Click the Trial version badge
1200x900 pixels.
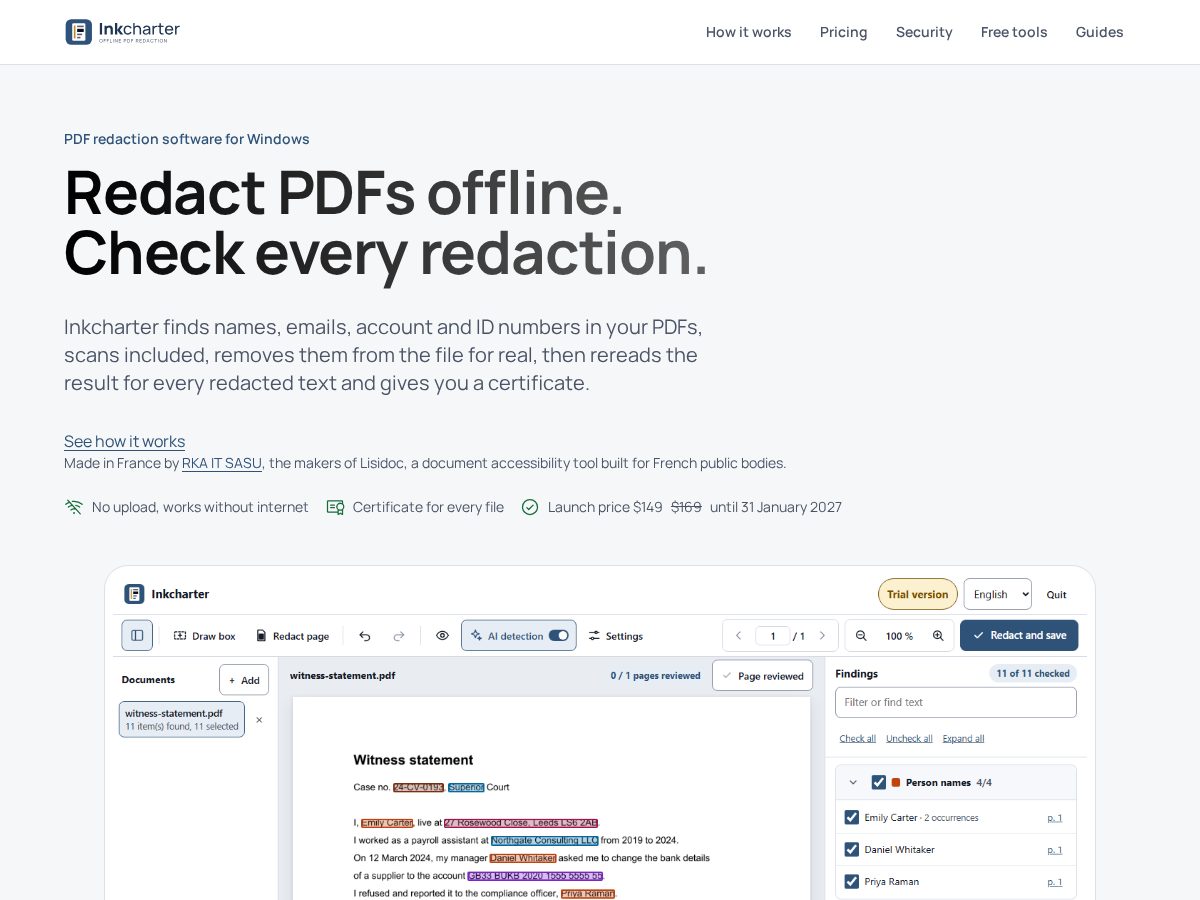click(918, 594)
